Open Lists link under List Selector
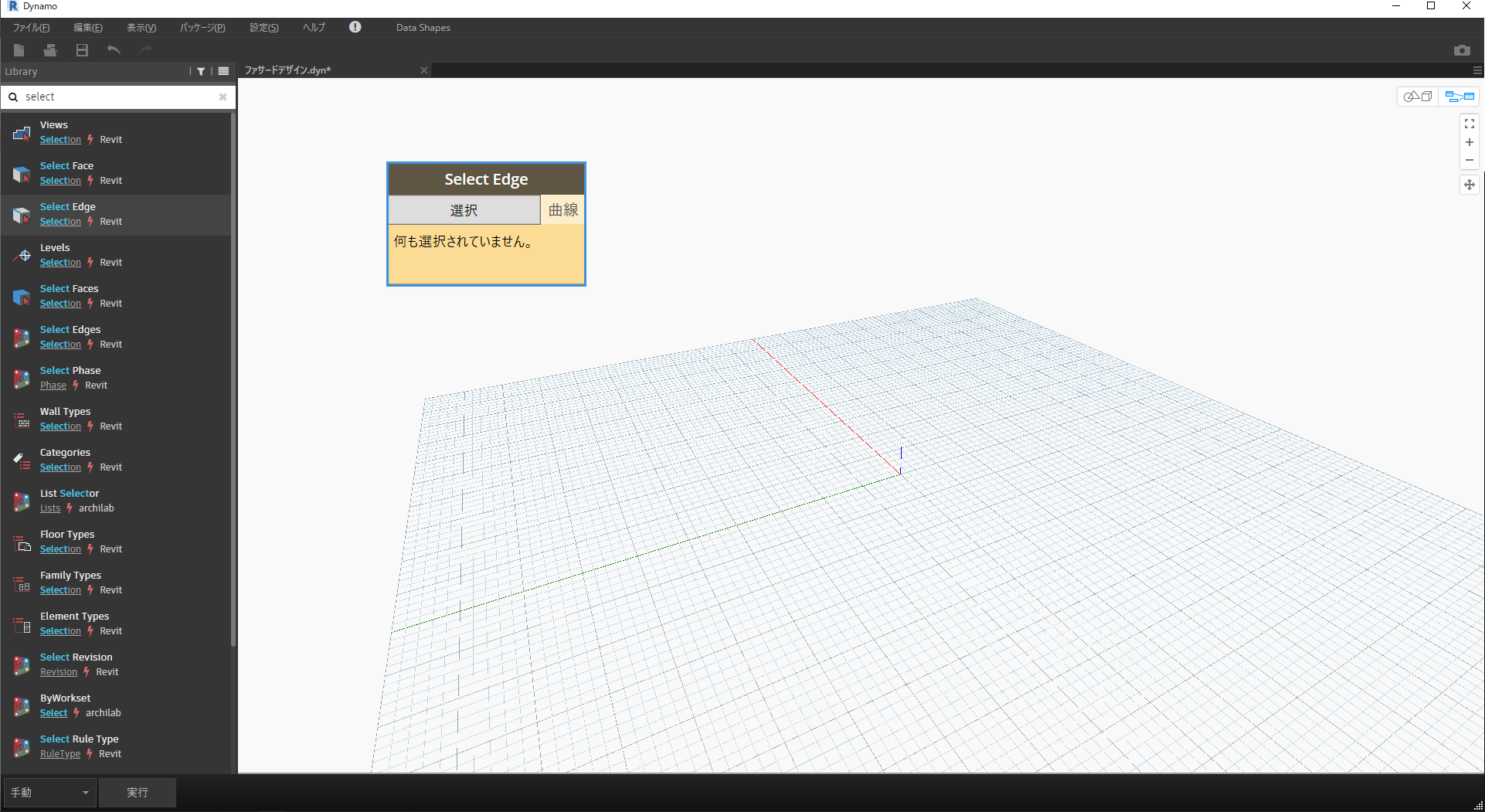Screen dimensions: 1485x812 coord(50,508)
